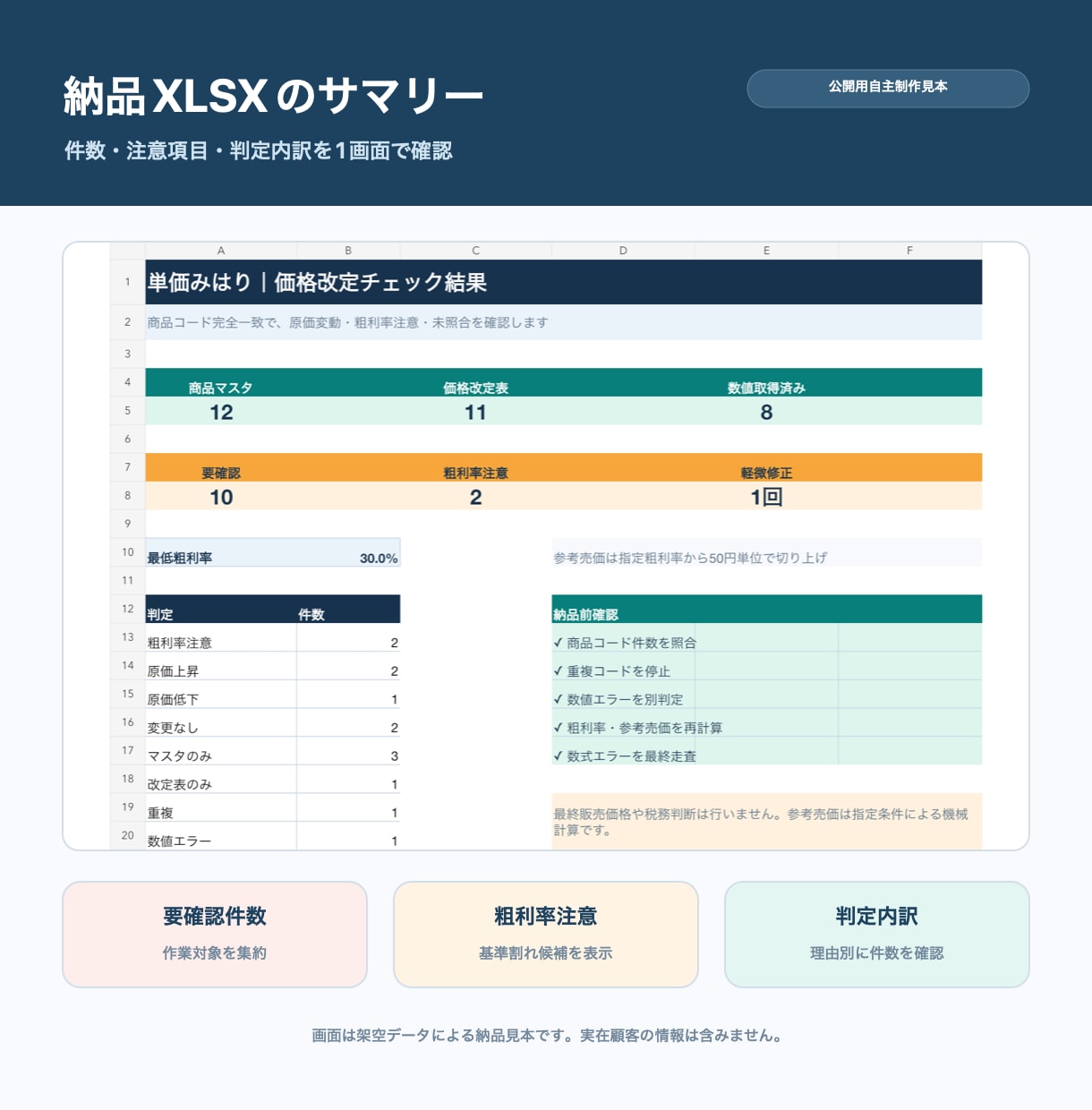Click the 重複 row label

[160, 813]
